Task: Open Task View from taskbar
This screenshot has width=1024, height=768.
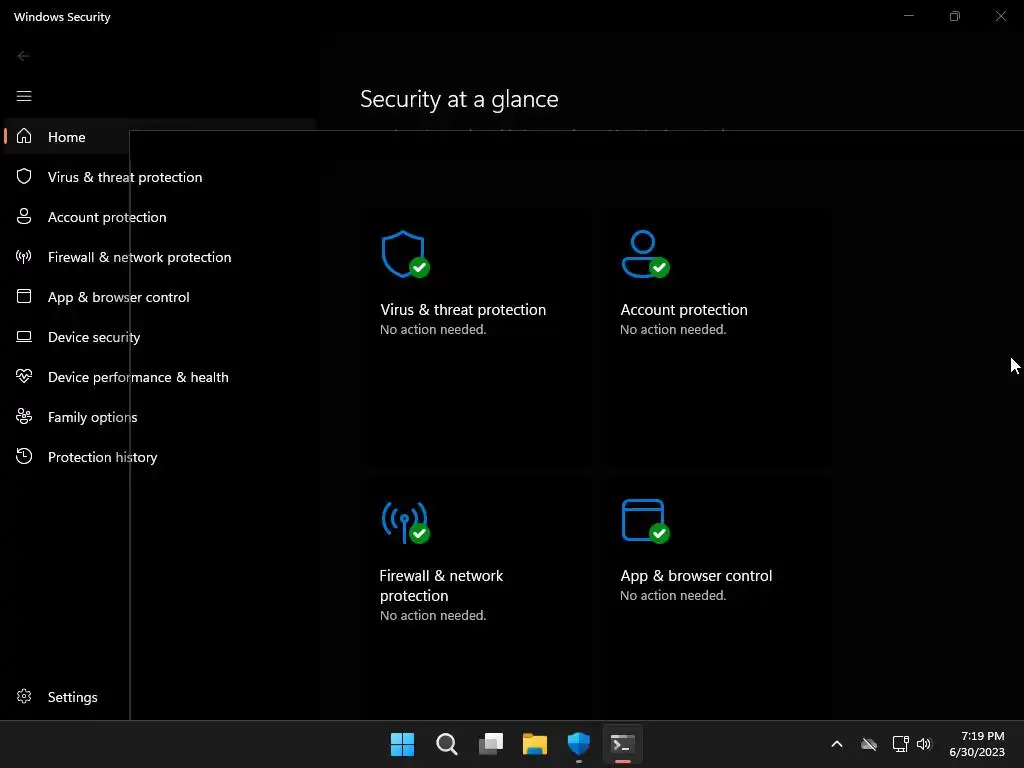Action: (491, 744)
